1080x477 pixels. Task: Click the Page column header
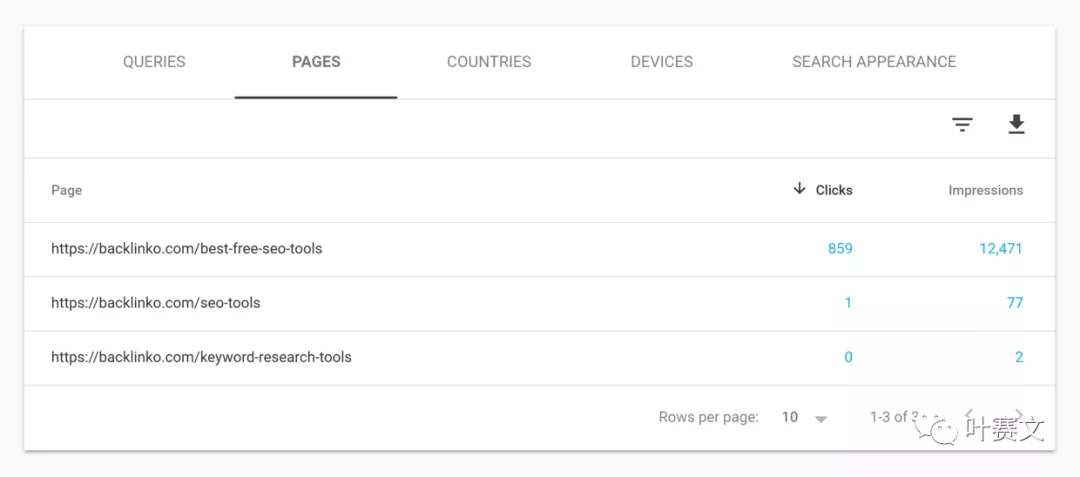pos(67,191)
